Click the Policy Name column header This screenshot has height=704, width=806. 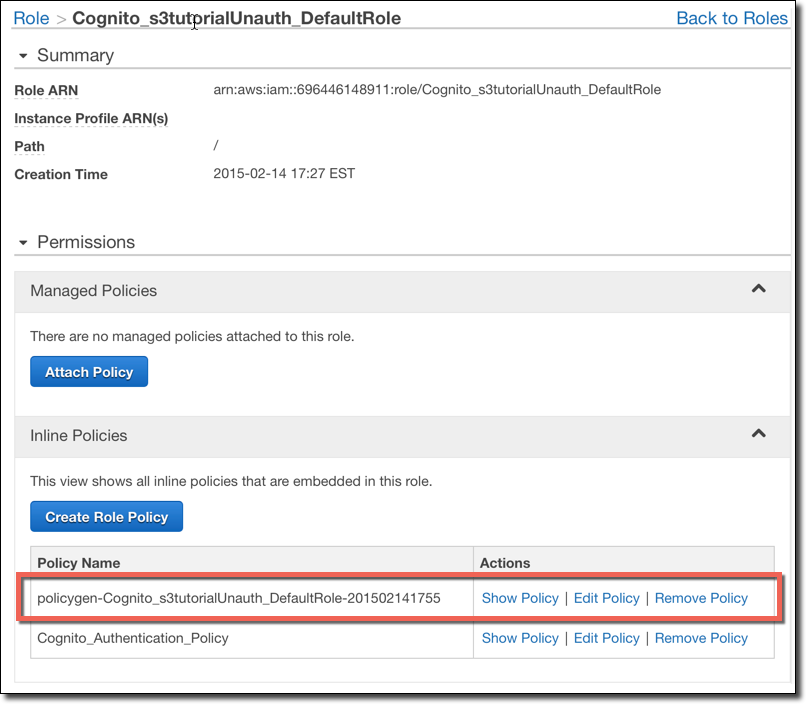[x=79, y=563]
